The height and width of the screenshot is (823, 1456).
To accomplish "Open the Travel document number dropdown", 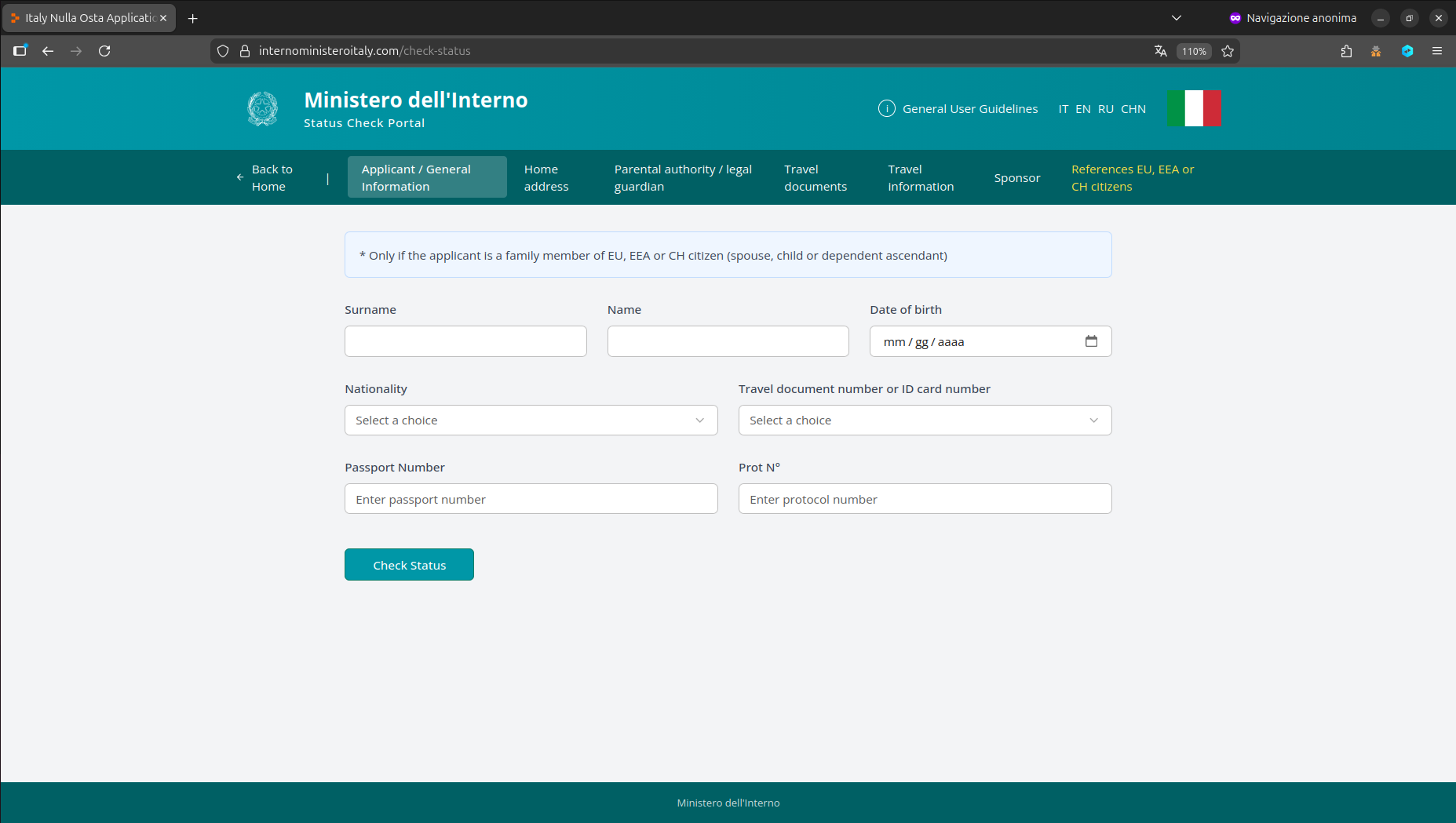I will [925, 421].
